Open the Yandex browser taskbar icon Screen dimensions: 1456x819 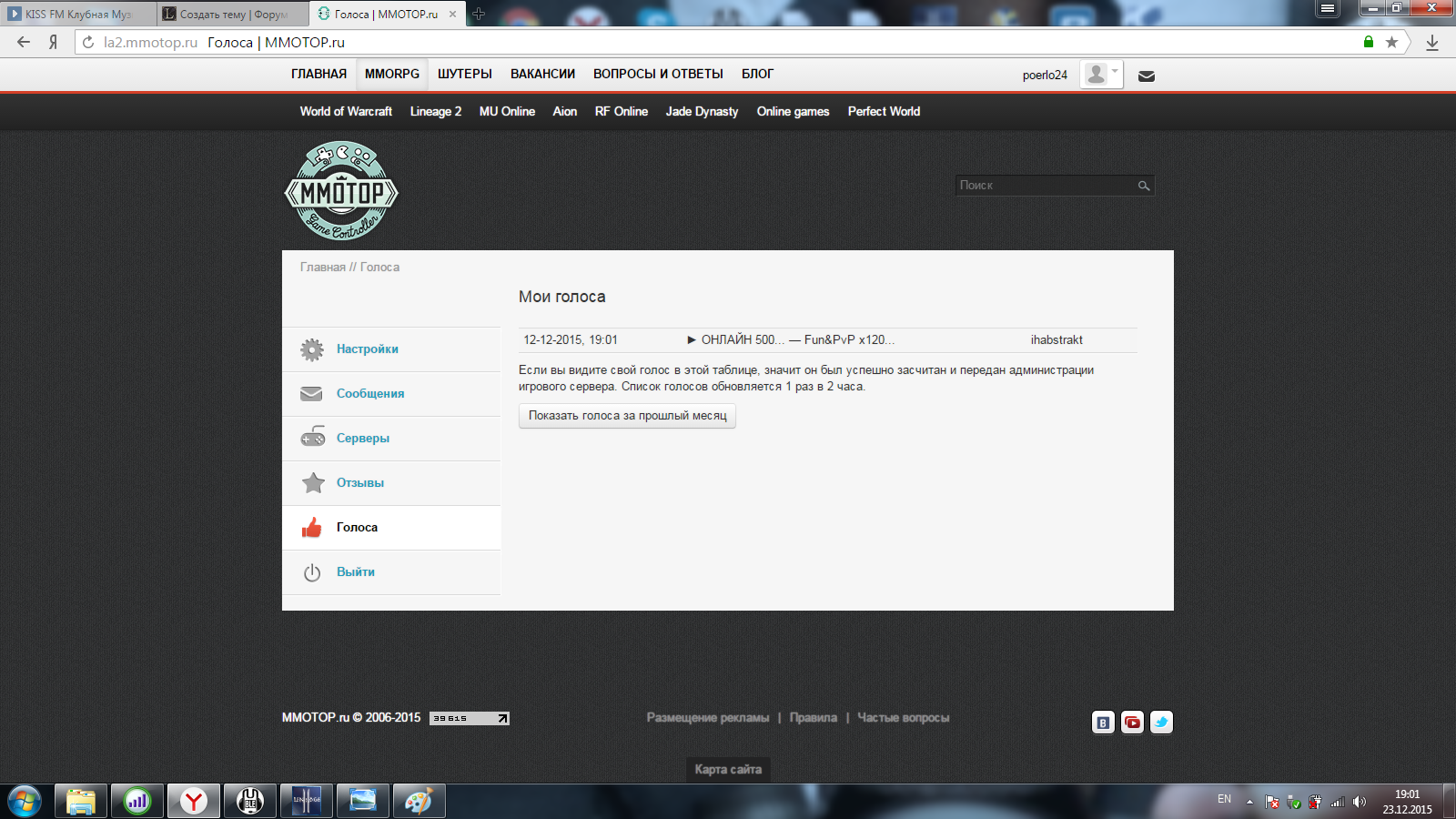click(x=193, y=801)
